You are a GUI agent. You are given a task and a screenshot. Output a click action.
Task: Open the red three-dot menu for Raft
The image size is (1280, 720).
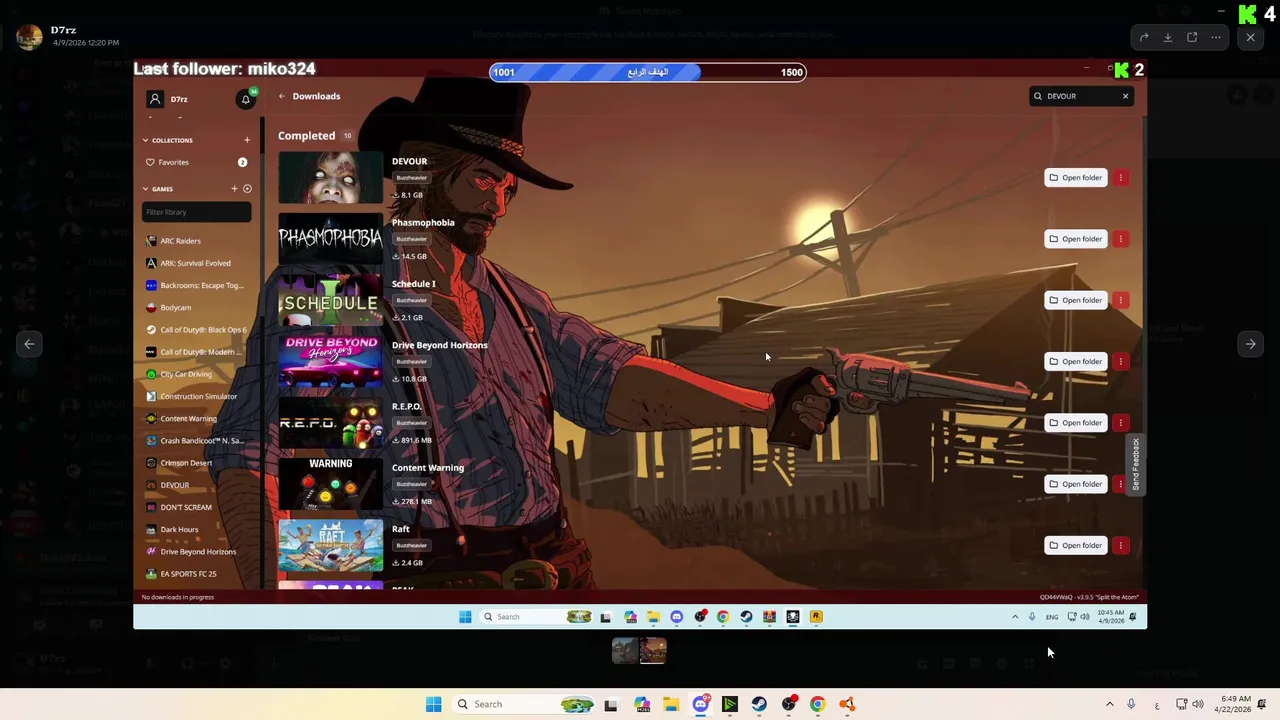(1121, 545)
